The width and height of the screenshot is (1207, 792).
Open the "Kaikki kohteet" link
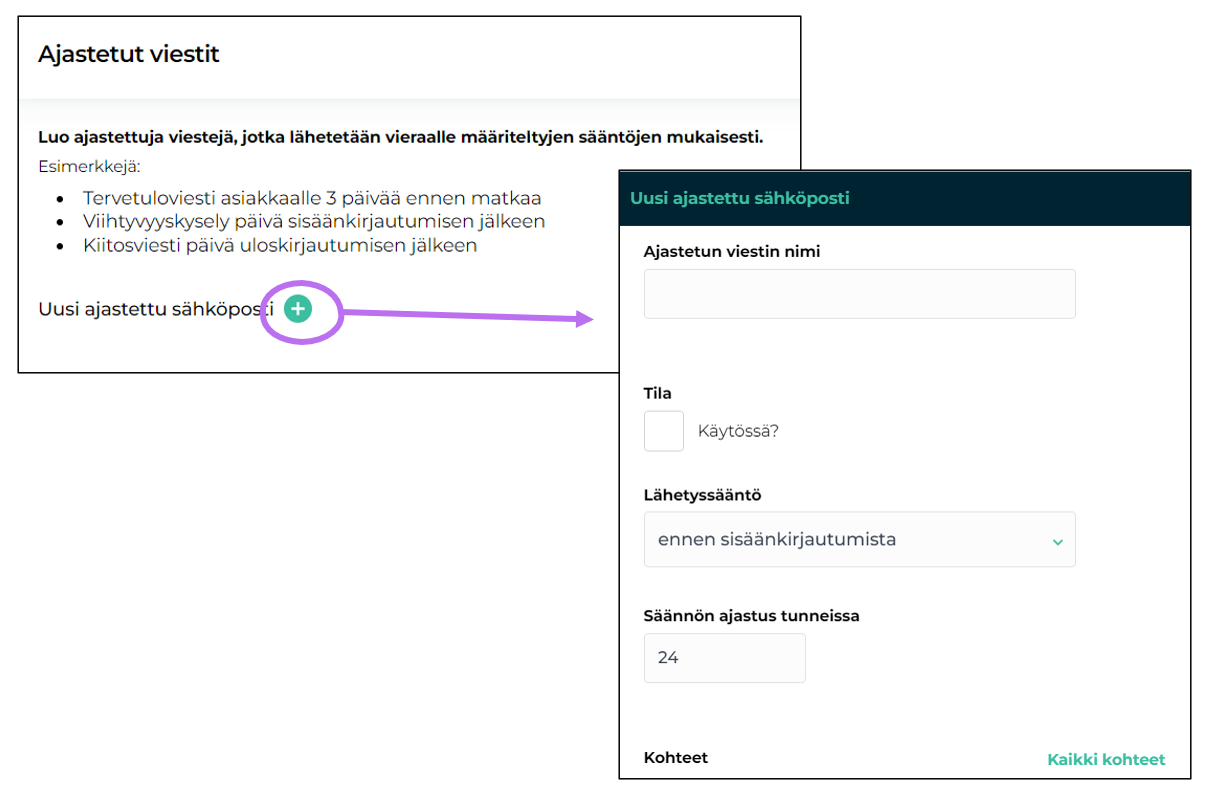click(x=1106, y=760)
